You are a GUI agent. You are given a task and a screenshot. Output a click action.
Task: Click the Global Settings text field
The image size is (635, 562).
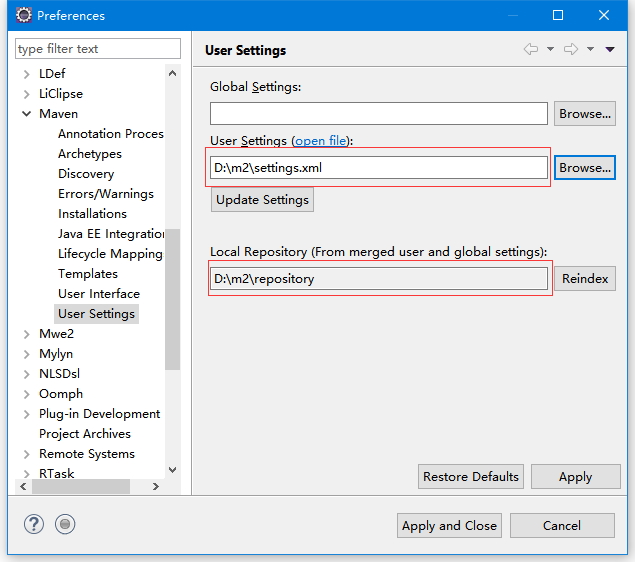pos(378,114)
